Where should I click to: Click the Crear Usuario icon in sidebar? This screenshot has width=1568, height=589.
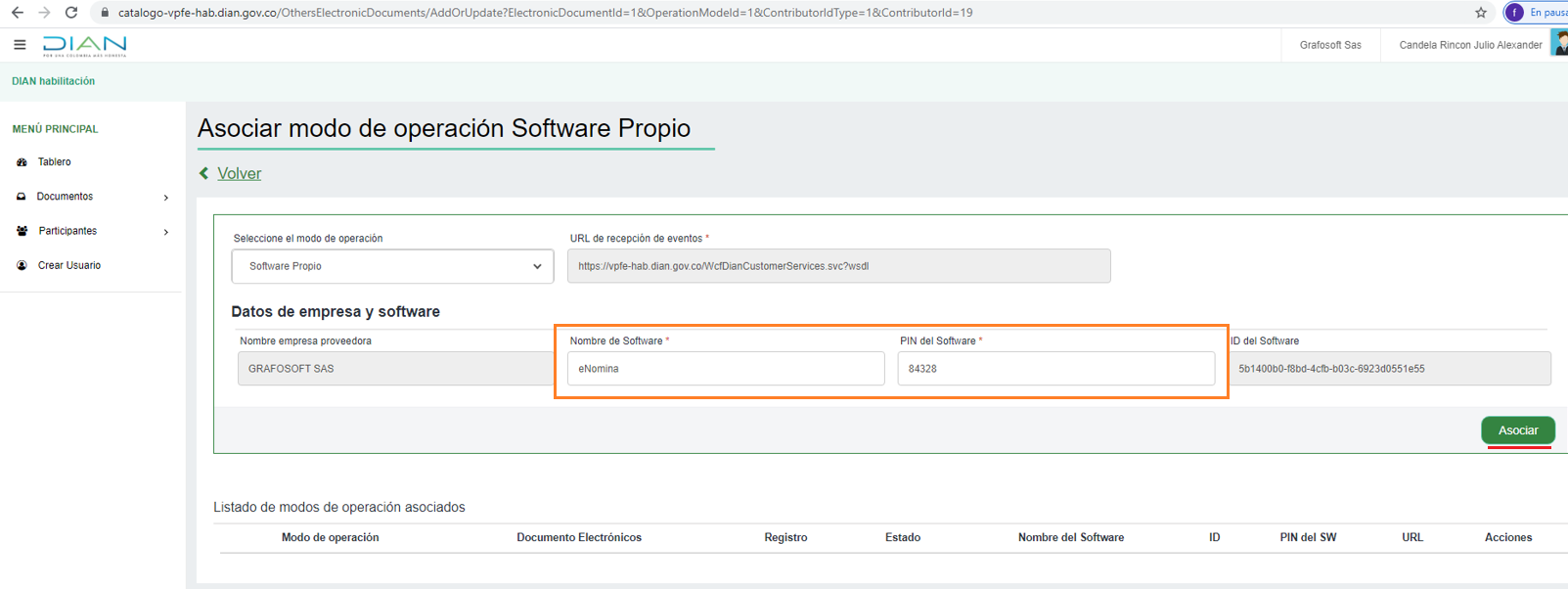click(x=22, y=265)
